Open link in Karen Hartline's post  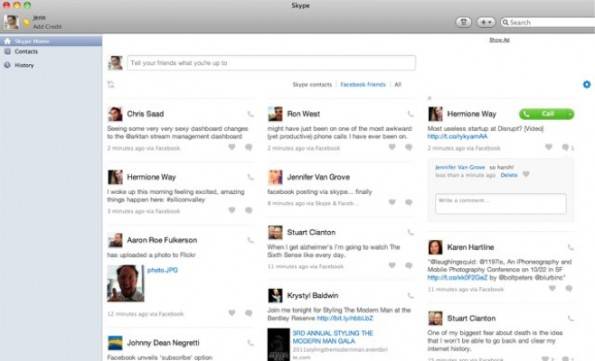click(457, 277)
